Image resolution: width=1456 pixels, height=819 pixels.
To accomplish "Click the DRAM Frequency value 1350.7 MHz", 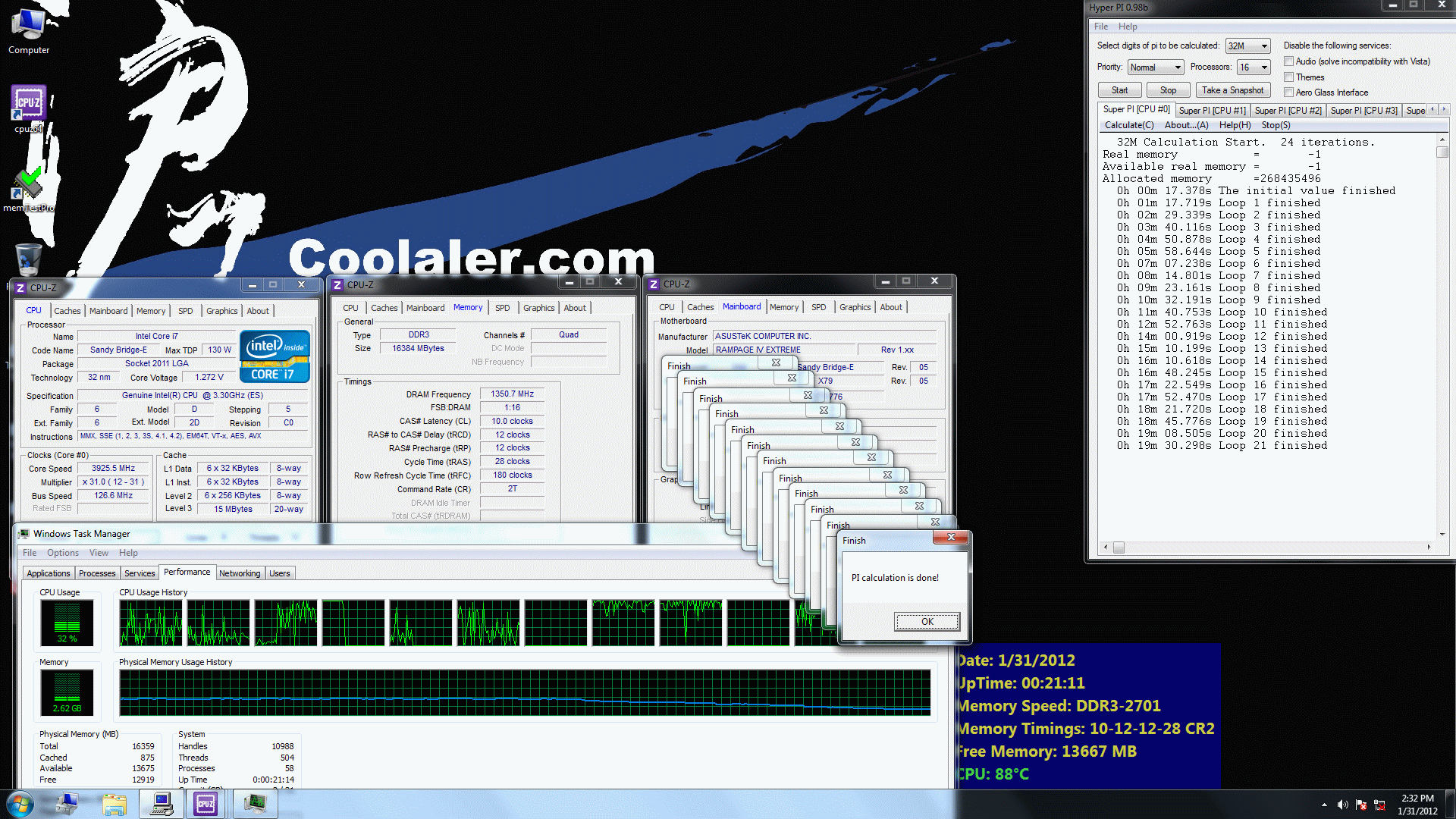I will coord(512,394).
